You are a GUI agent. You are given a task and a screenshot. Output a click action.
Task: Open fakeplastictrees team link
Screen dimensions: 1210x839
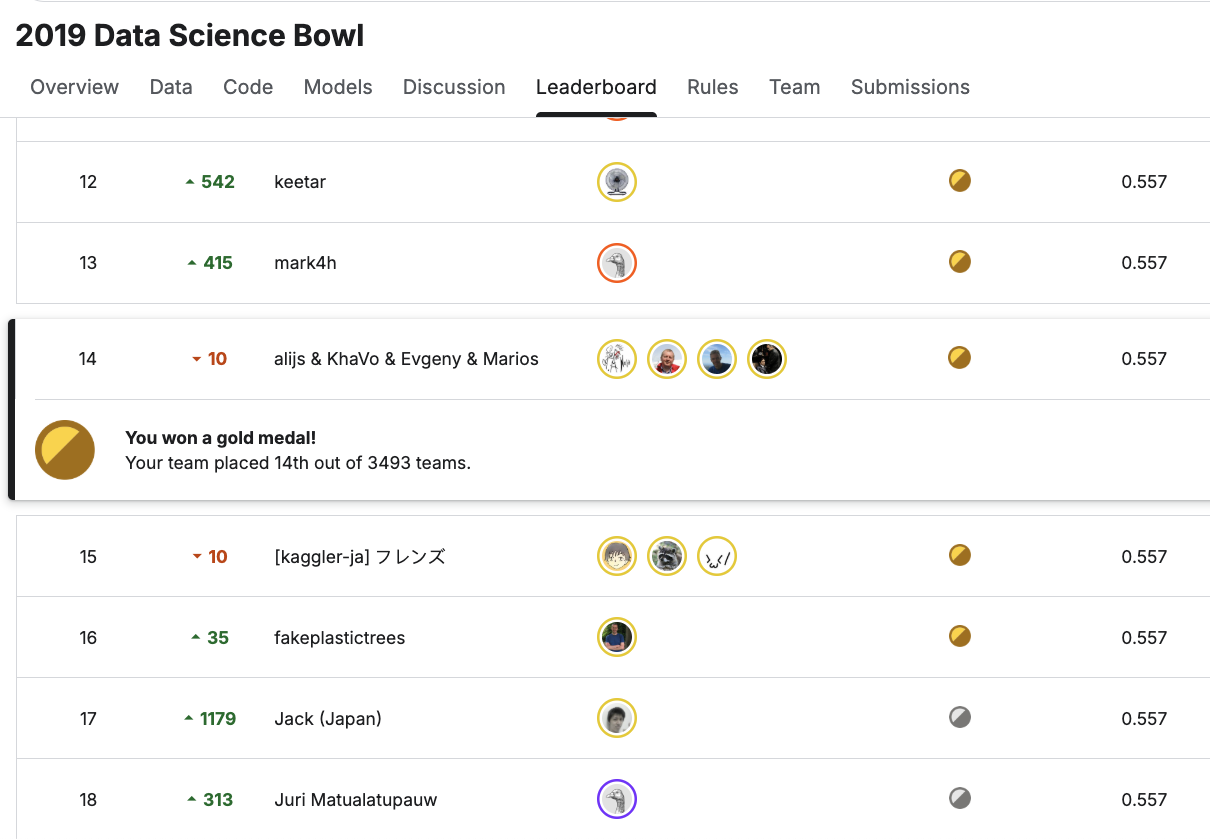[339, 638]
